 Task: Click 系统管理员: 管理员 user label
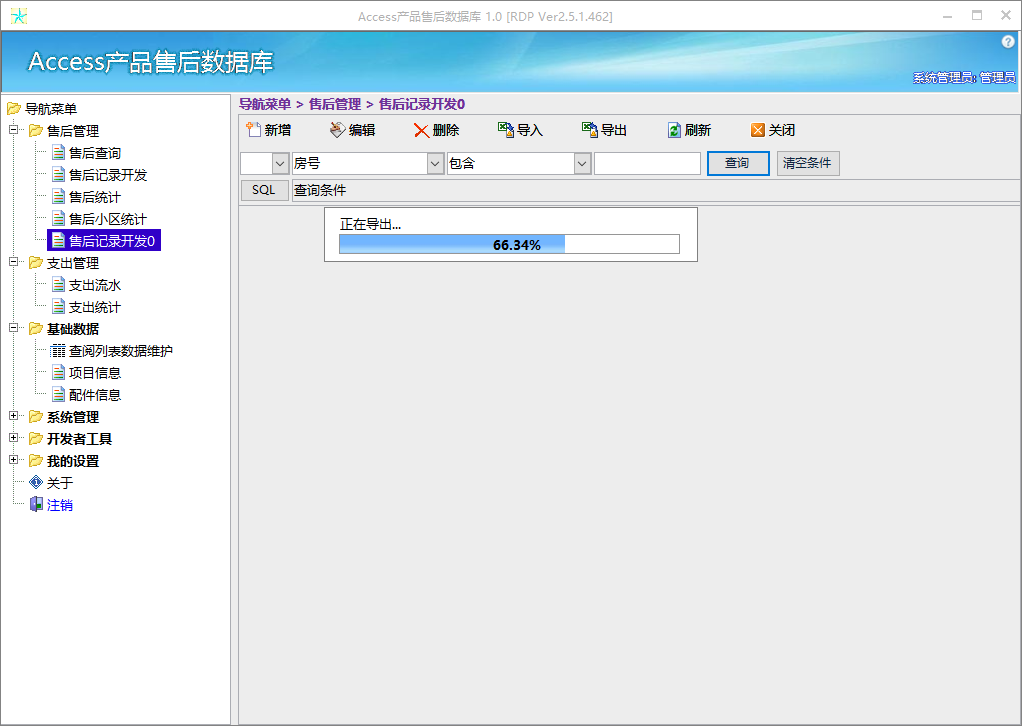click(x=963, y=78)
